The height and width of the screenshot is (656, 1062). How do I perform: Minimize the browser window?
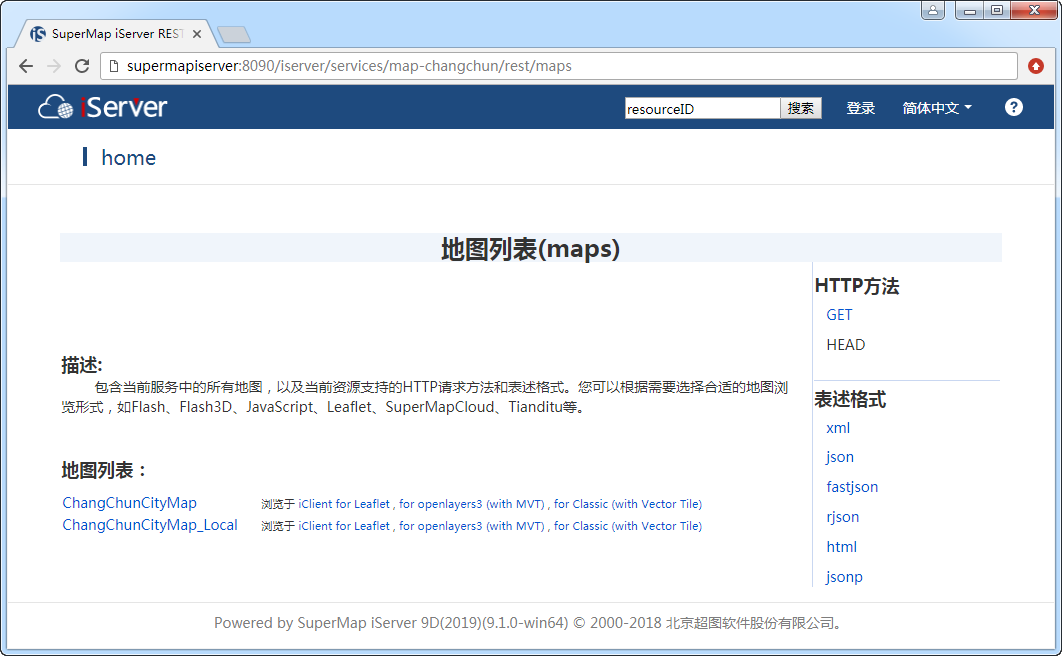pyautogui.click(x=970, y=10)
